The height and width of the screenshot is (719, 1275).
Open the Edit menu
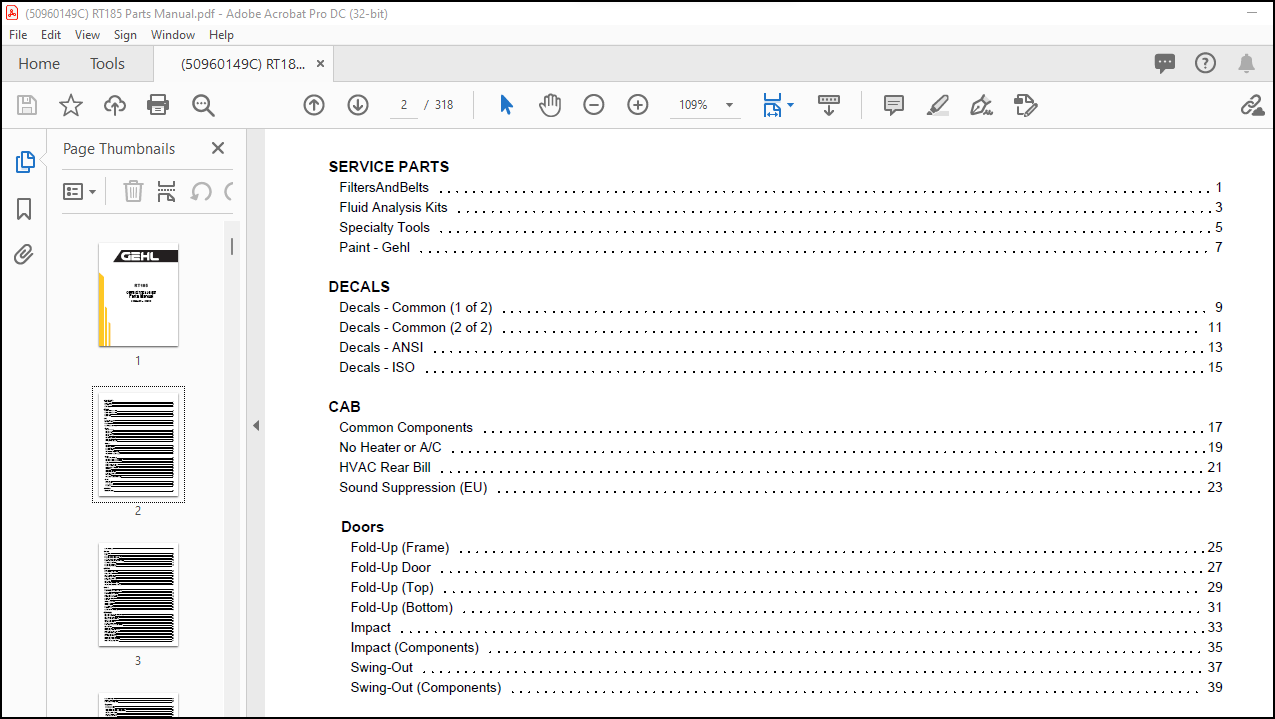click(x=51, y=34)
